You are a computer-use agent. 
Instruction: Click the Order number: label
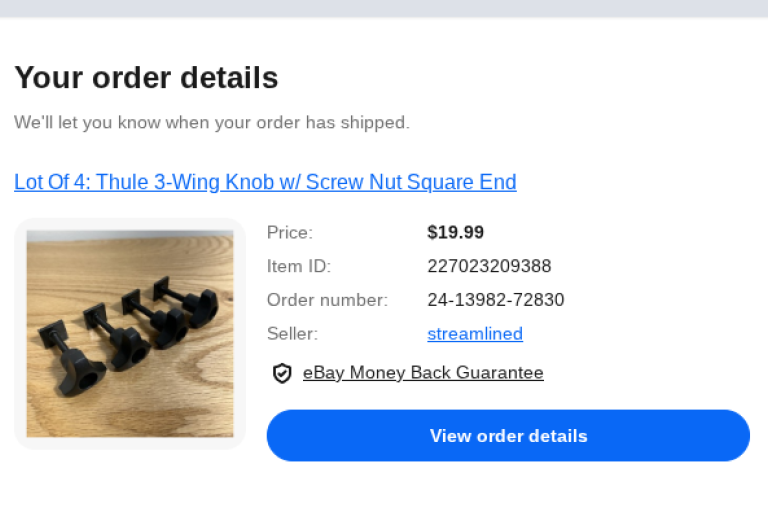click(327, 300)
